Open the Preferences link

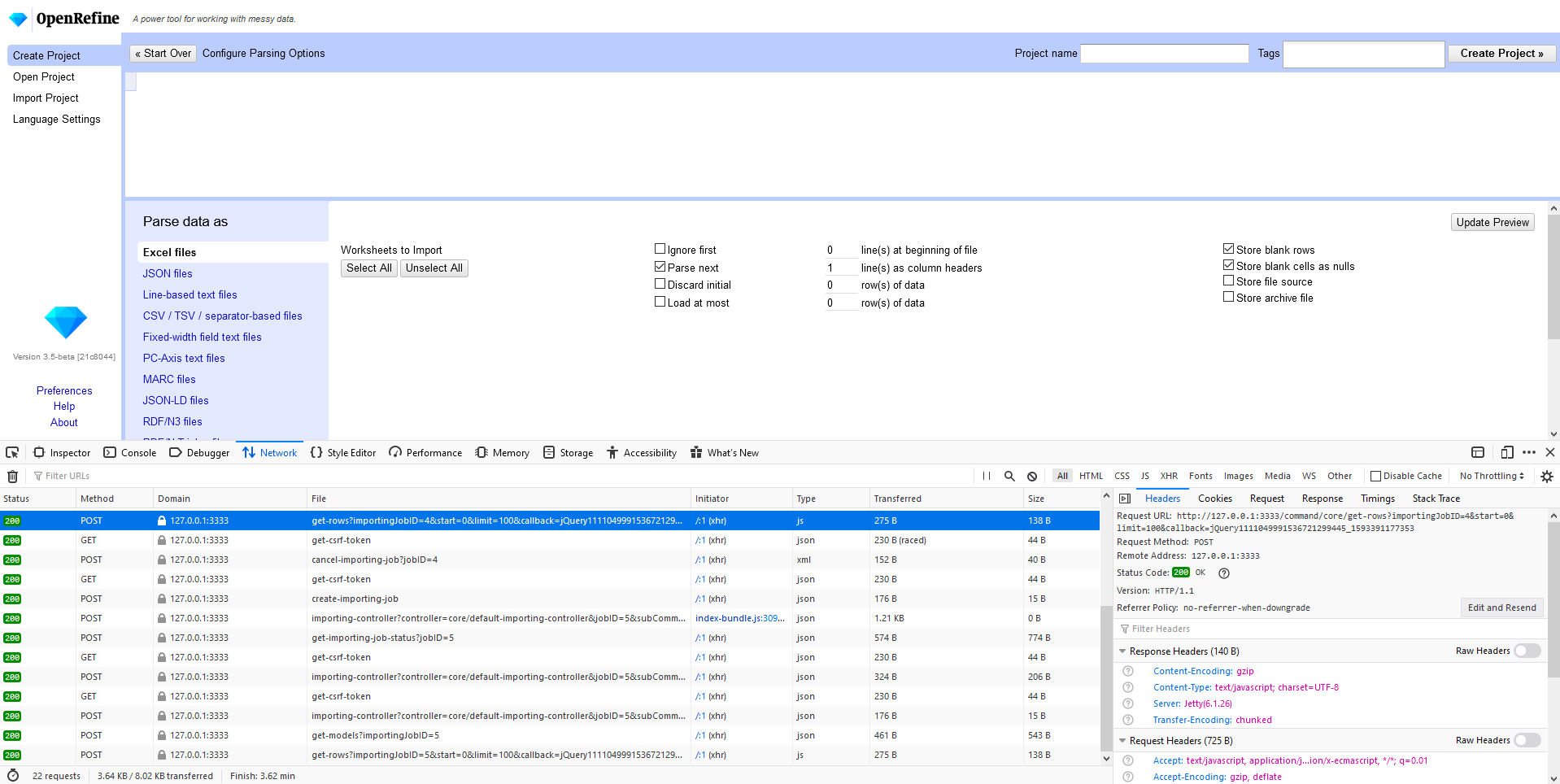pyautogui.click(x=64, y=390)
